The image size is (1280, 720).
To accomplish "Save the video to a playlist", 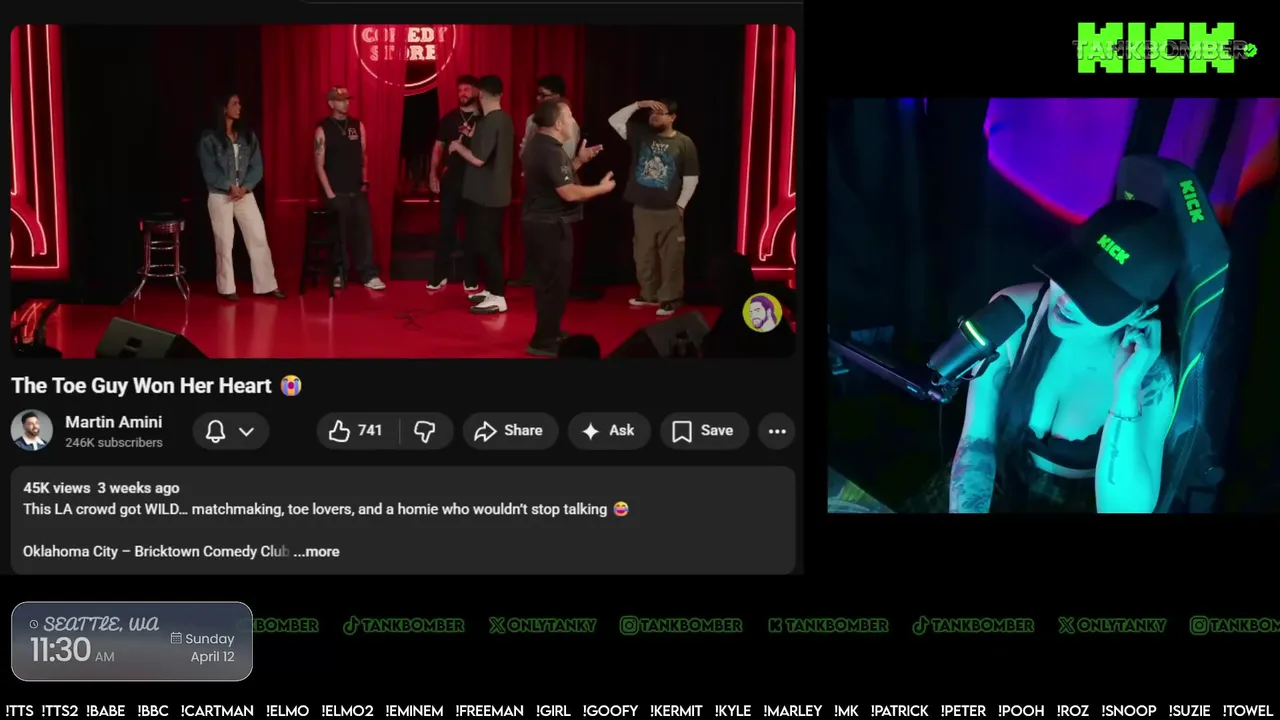I will tap(703, 431).
